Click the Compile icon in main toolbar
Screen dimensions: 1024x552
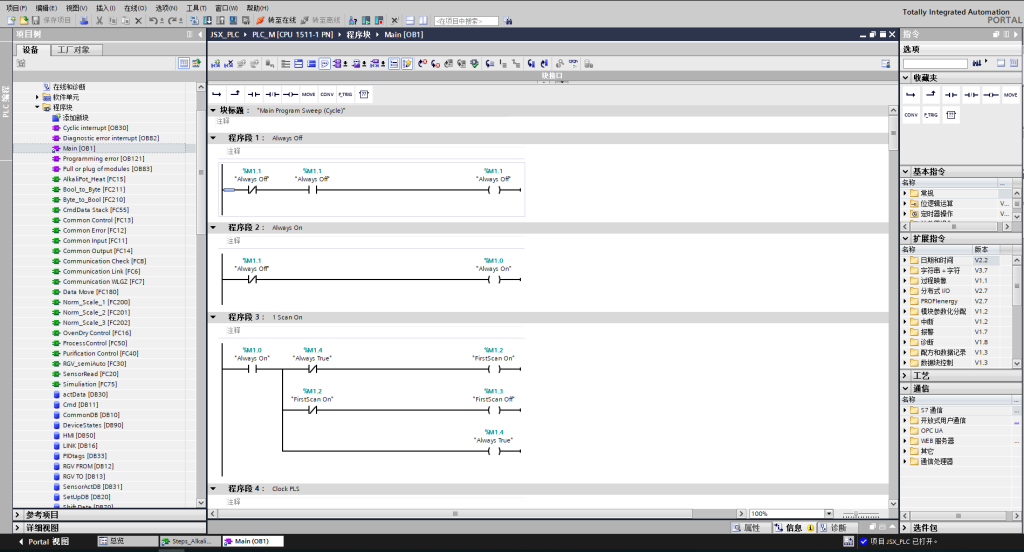click(x=194, y=21)
